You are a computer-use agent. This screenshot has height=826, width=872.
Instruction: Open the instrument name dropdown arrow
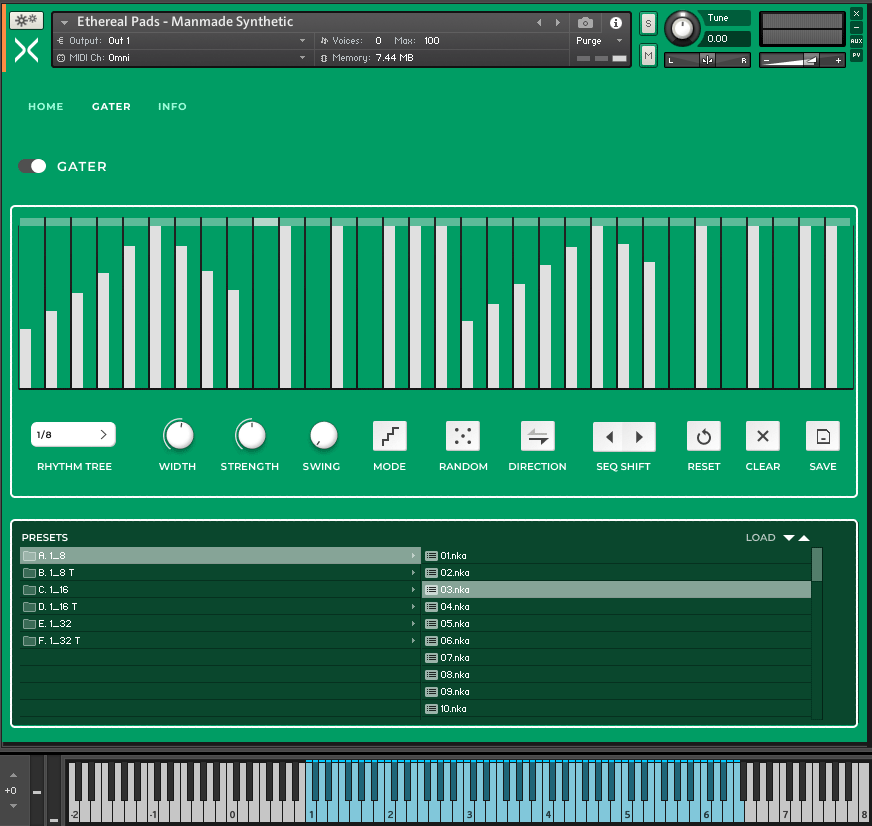(x=65, y=22)
